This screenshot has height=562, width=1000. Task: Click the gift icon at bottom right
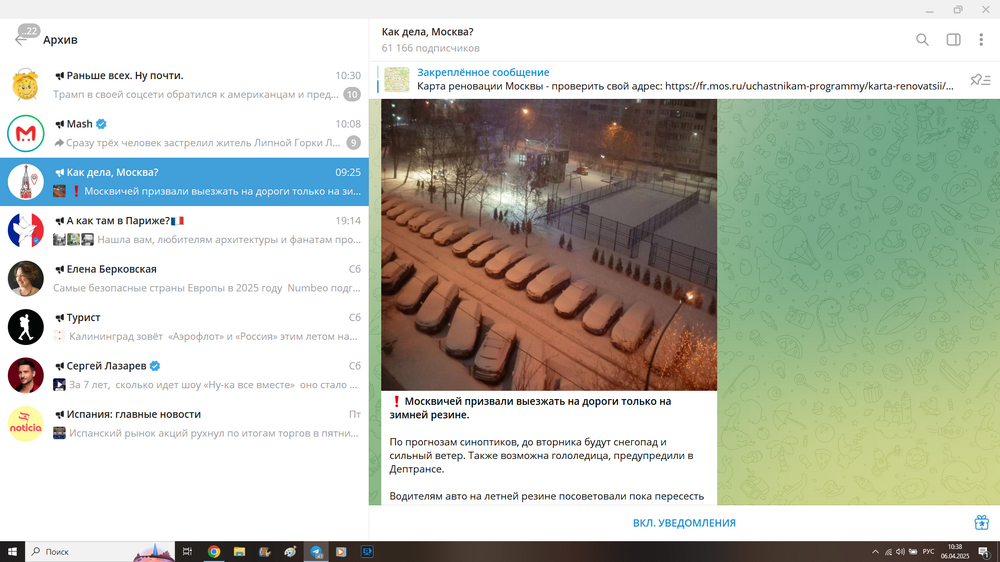tap(981, 523)
